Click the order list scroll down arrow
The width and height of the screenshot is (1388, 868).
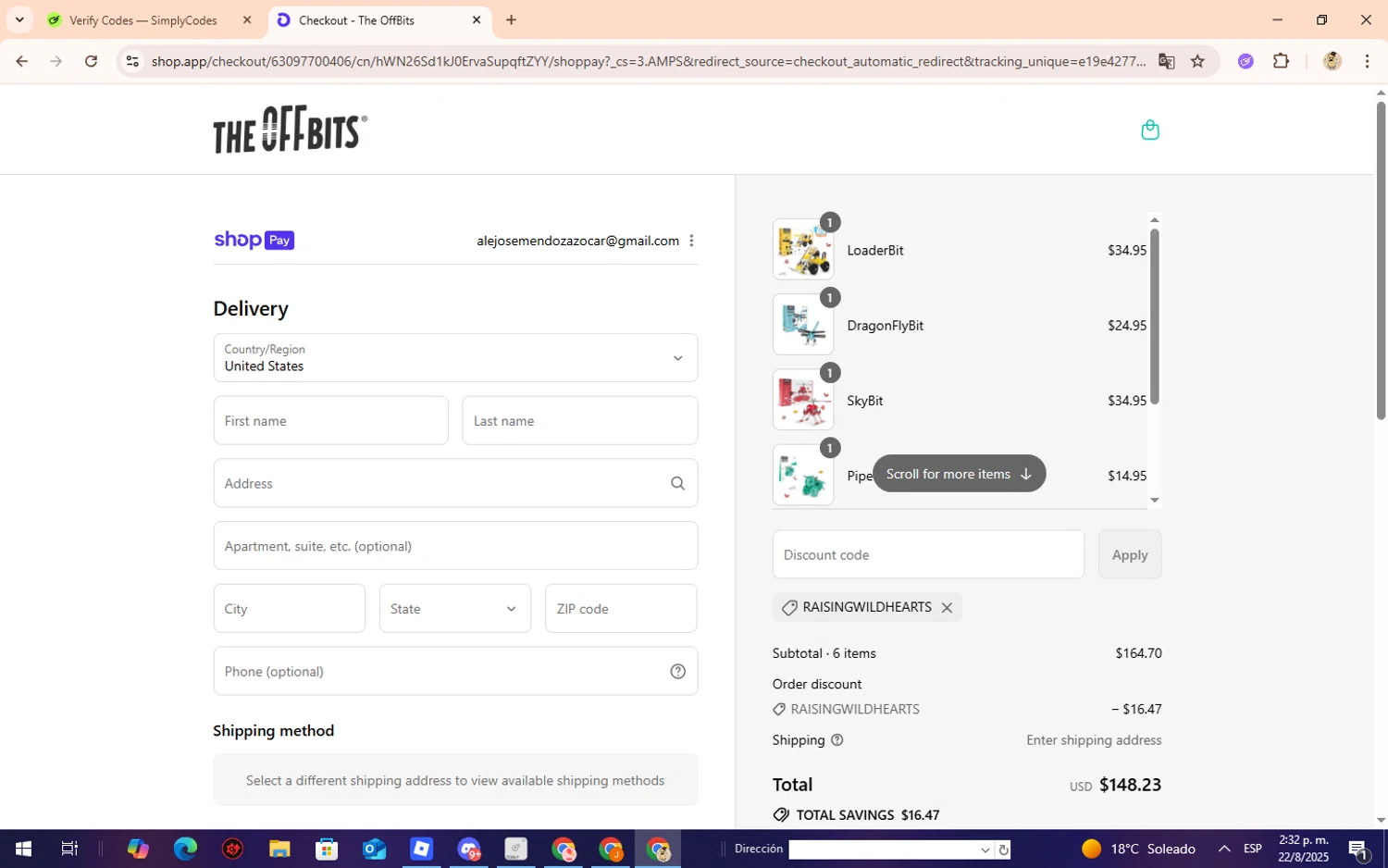pyautogui.click(x=1154, y=501)
